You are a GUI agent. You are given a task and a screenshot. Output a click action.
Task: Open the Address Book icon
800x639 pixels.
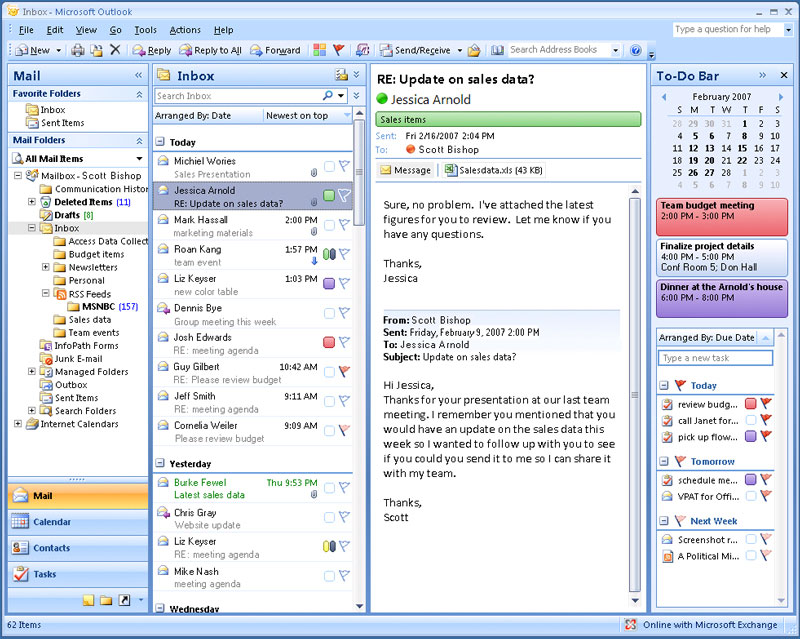coord(496,50)
